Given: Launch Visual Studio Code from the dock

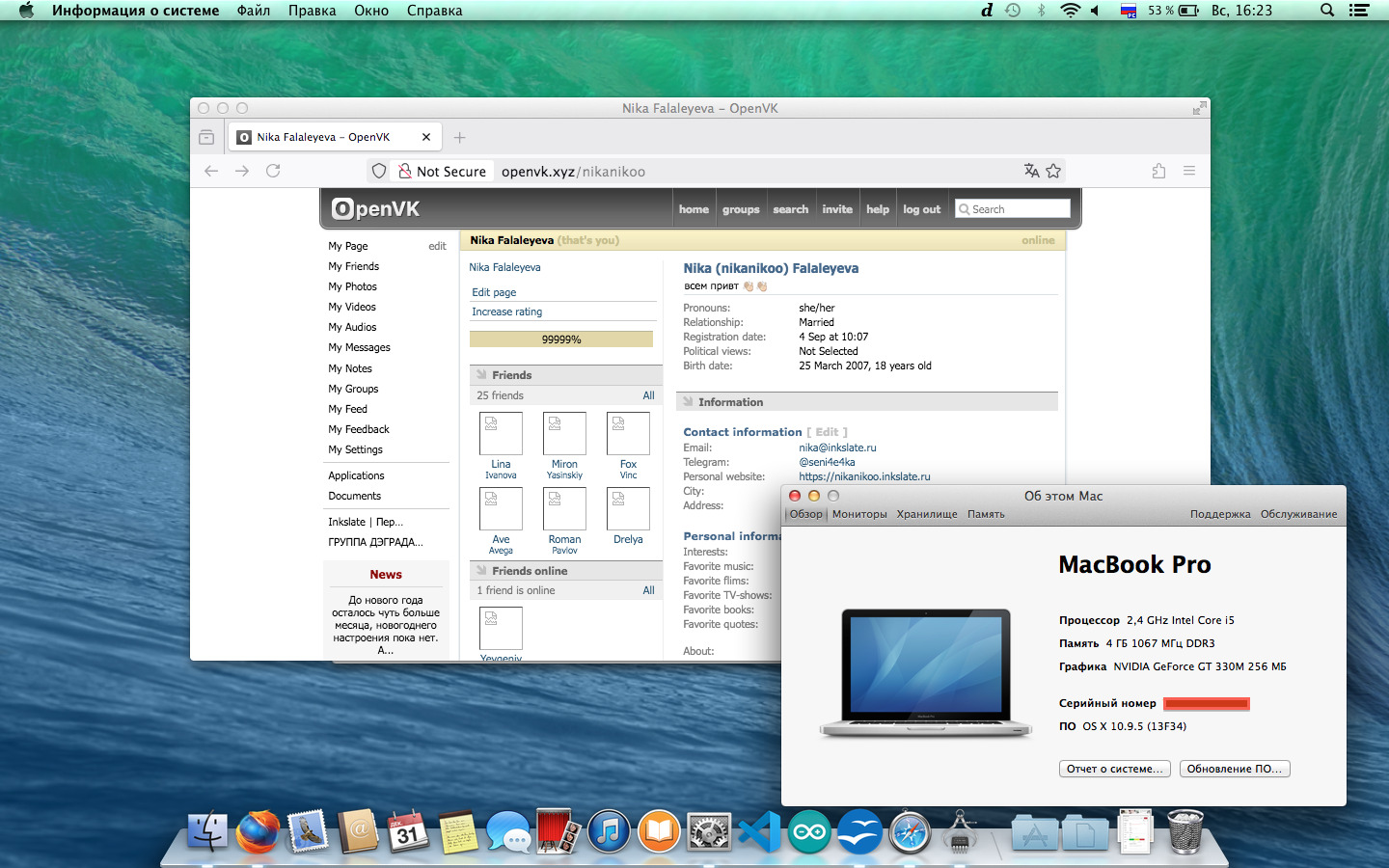Looking at the screenshot, I should 759,831.
